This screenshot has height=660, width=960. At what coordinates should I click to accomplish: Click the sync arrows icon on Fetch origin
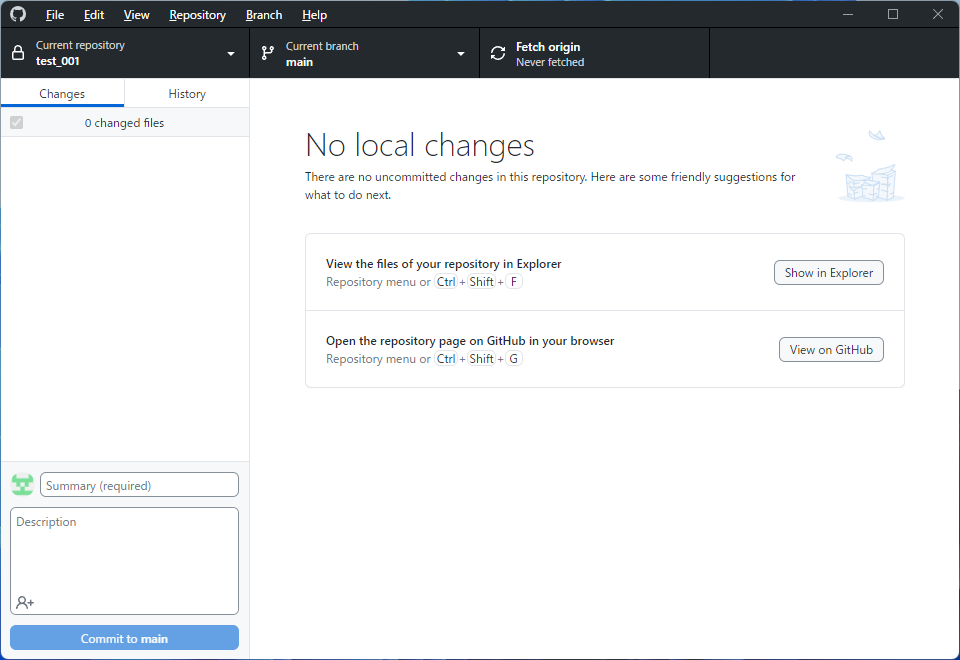pyautogui.click(x=498, y=53)
